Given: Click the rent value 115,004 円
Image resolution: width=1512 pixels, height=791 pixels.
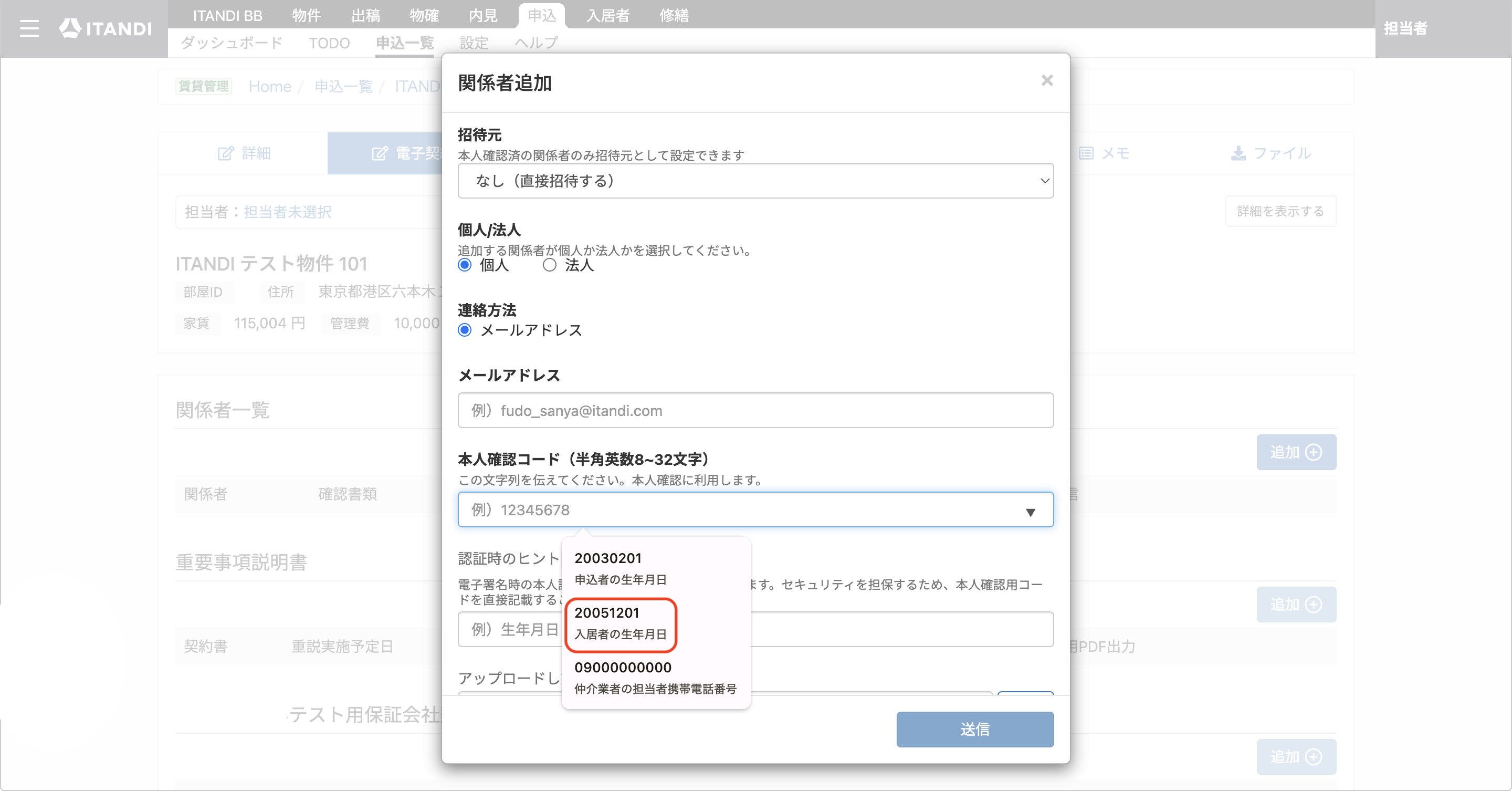Looking at the screenshot, I should click(269, 323).
